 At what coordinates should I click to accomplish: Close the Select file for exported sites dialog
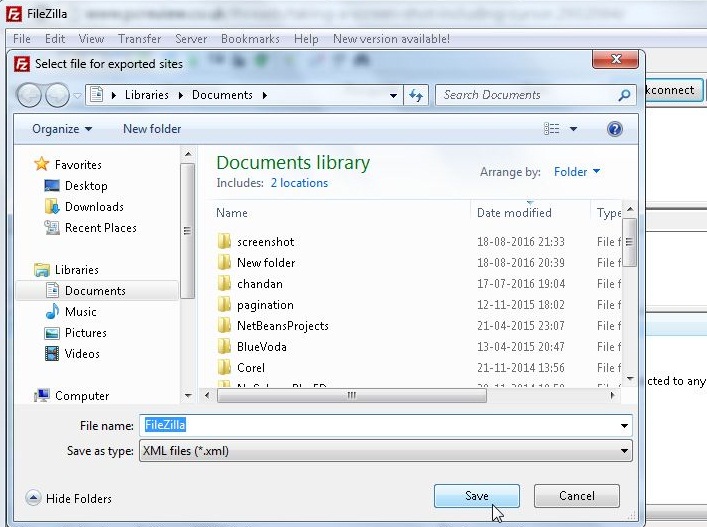click(x=615, y=59)
